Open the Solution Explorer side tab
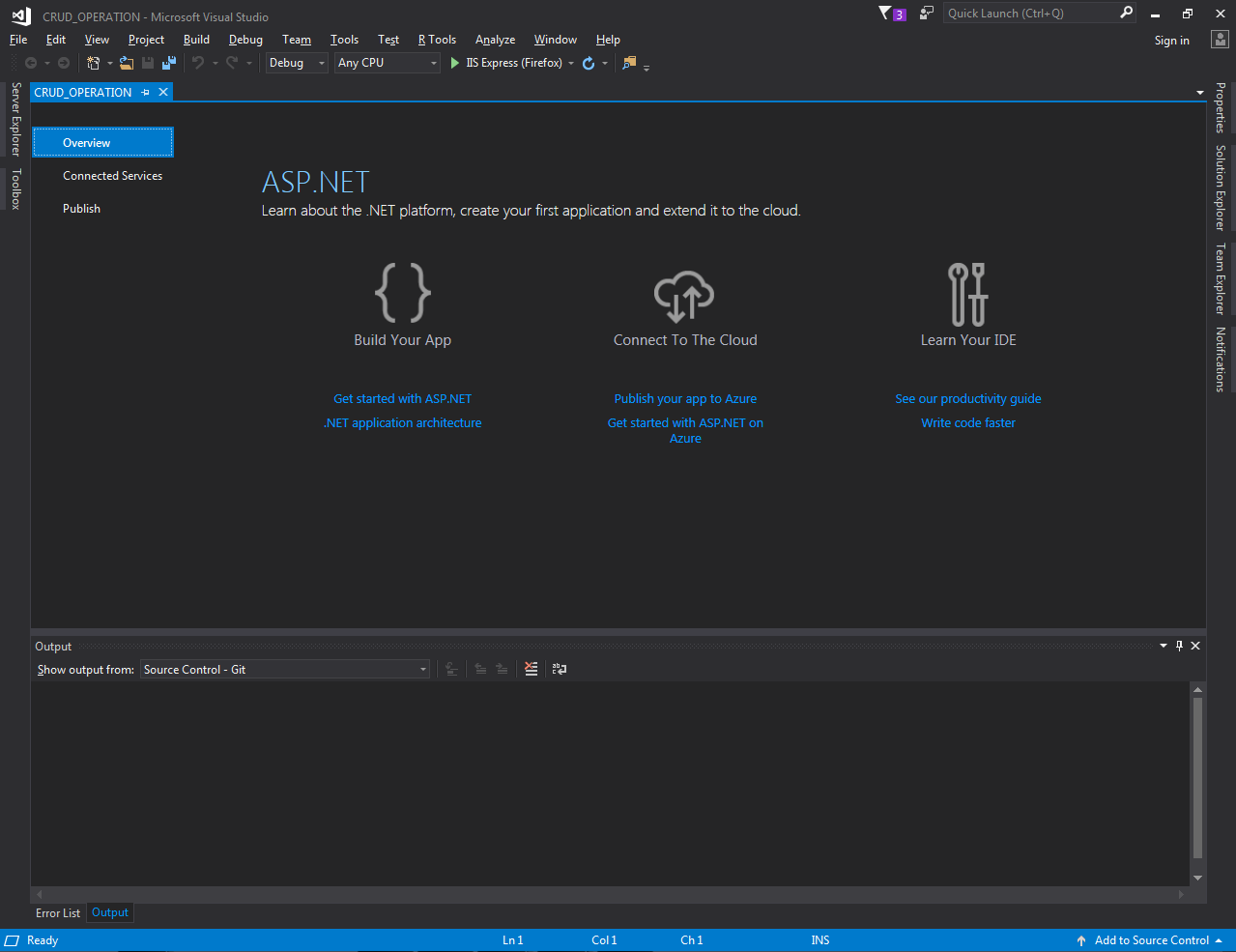The height and width of the screenshot is (952, 1236). click(1221, 188)
